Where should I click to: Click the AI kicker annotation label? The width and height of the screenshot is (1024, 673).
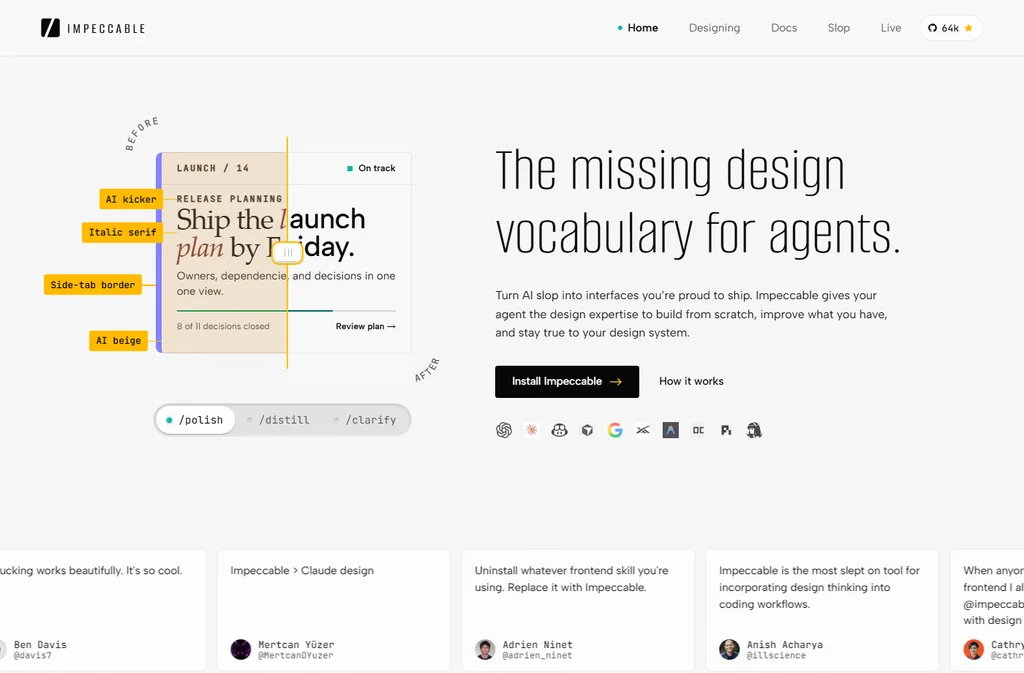click(x=131, y=199)
